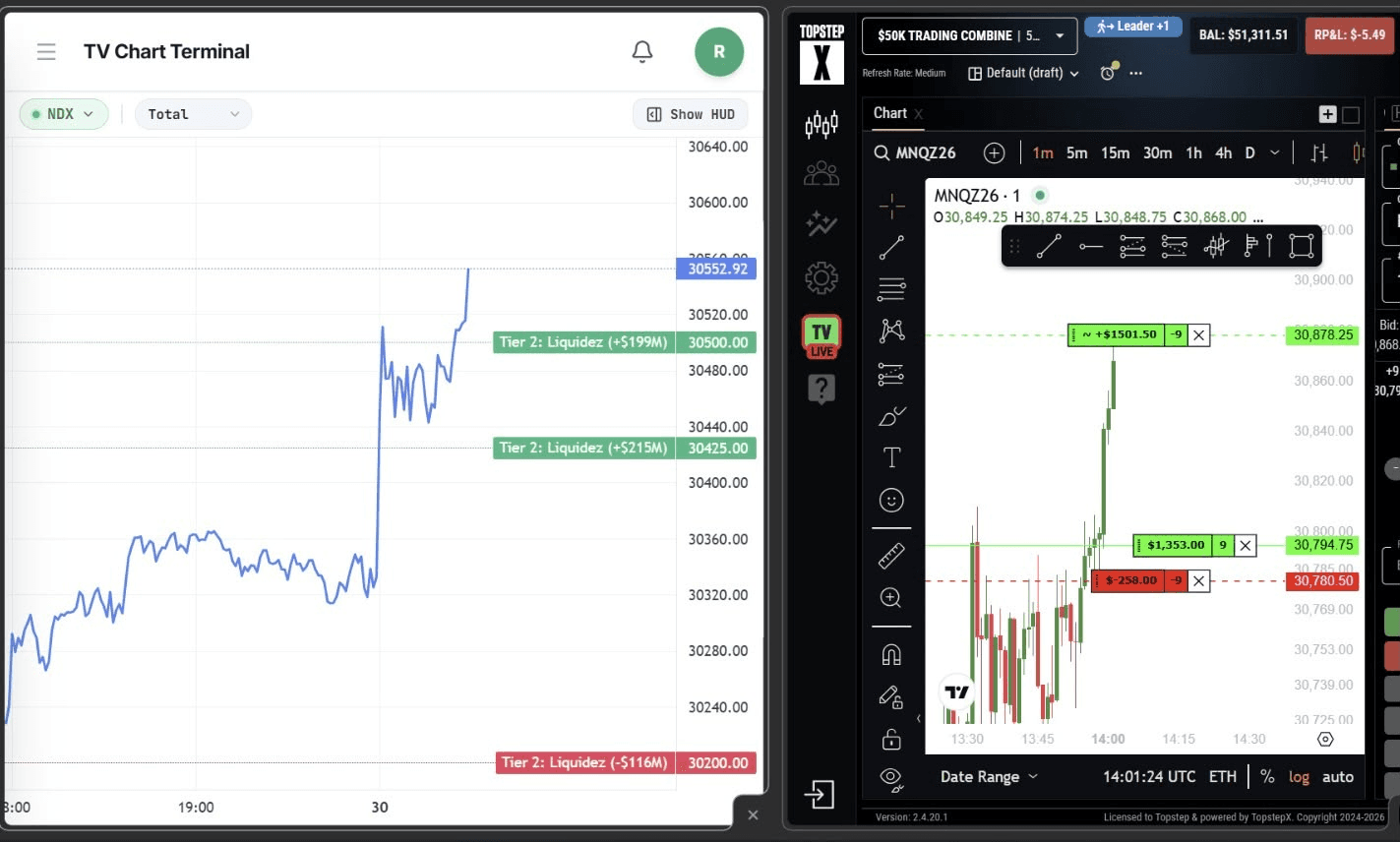The image size is (1400, 842).
Task: Toggle log scale
Action: coord(1299,776)
